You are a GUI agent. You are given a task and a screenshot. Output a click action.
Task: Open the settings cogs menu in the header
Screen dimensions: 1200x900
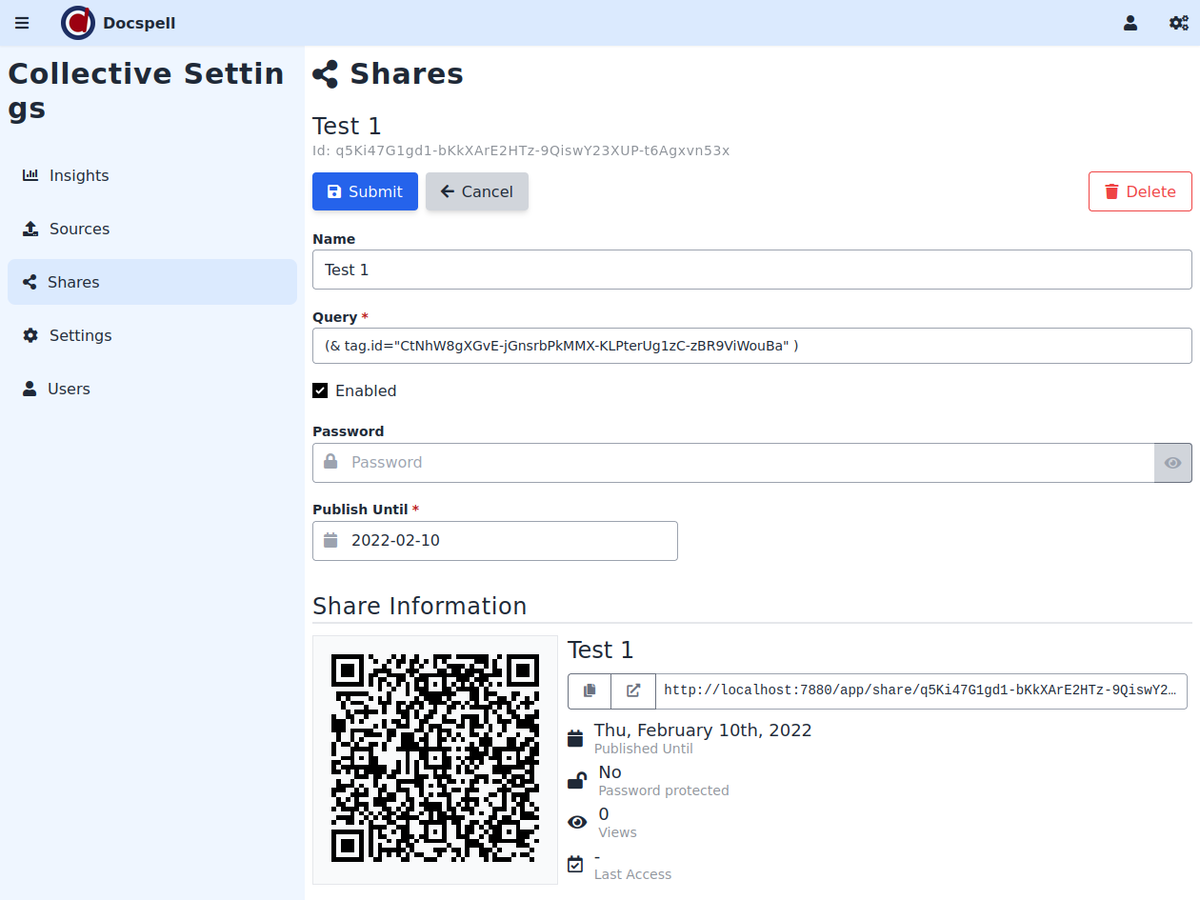click(1178, 23)
